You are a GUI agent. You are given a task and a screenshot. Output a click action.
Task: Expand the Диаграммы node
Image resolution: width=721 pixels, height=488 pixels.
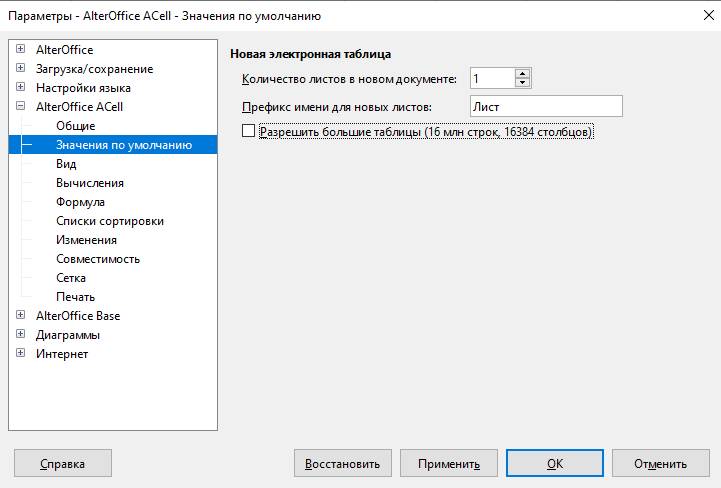click(21, 334)
